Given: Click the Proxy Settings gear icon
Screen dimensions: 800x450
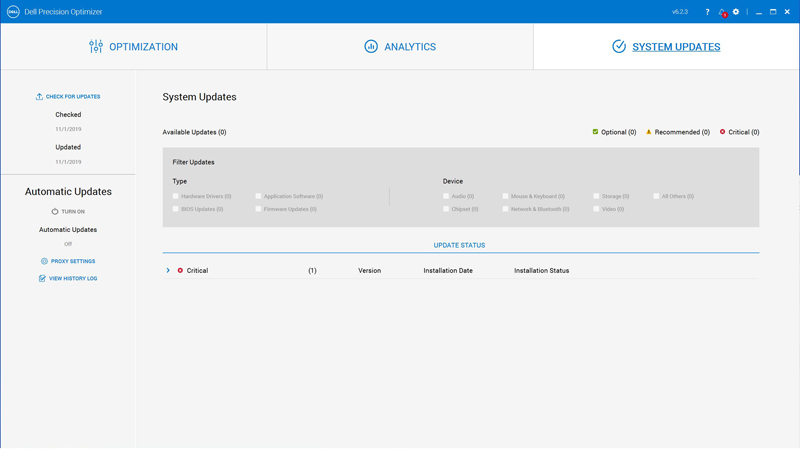Looking at the screenshot, I should click(x=44, y=261).
